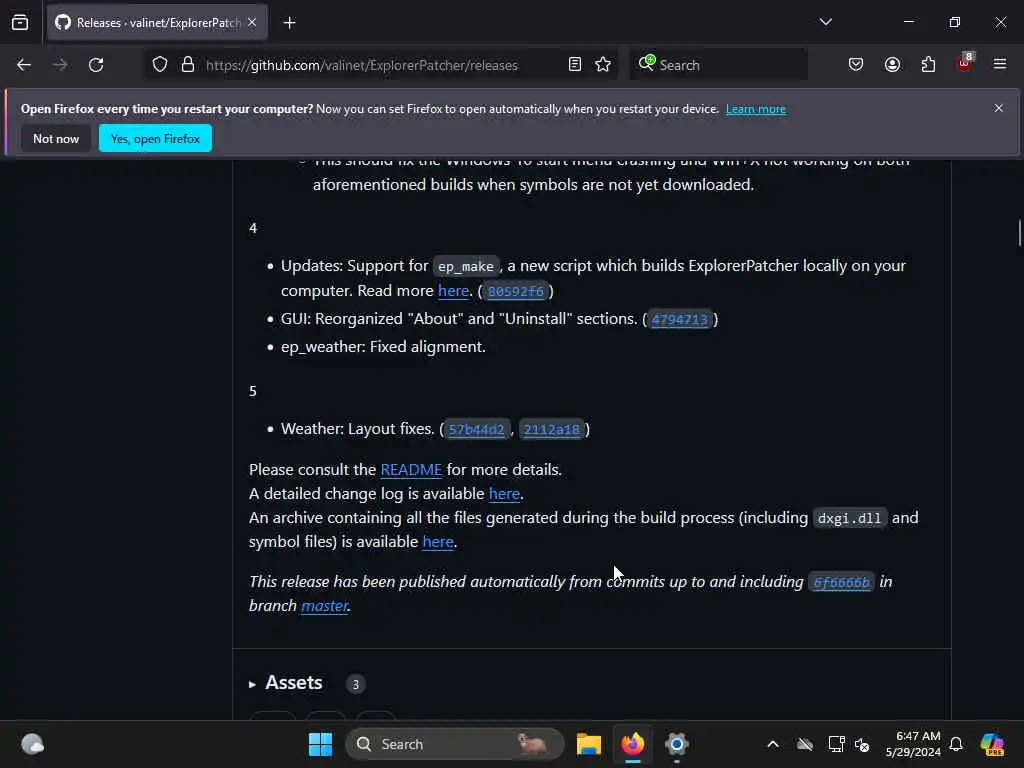
Task: Open the network display tray icon
Action: 836,744
